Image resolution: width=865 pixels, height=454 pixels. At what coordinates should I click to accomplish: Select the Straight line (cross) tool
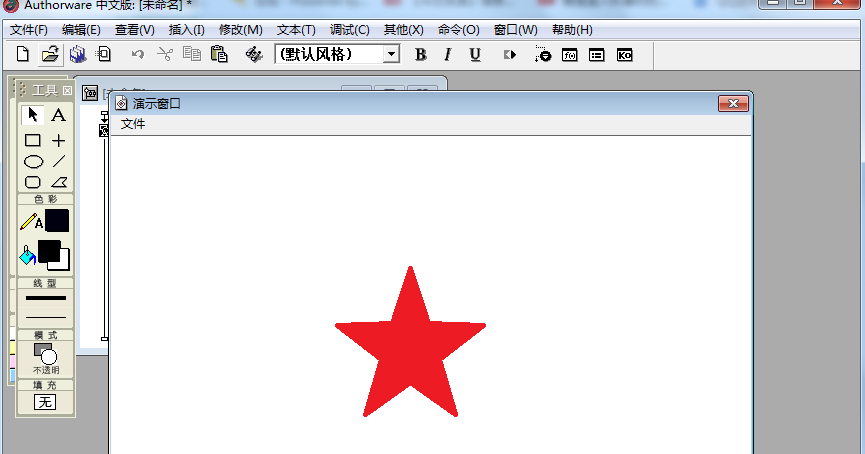point(58,140)
